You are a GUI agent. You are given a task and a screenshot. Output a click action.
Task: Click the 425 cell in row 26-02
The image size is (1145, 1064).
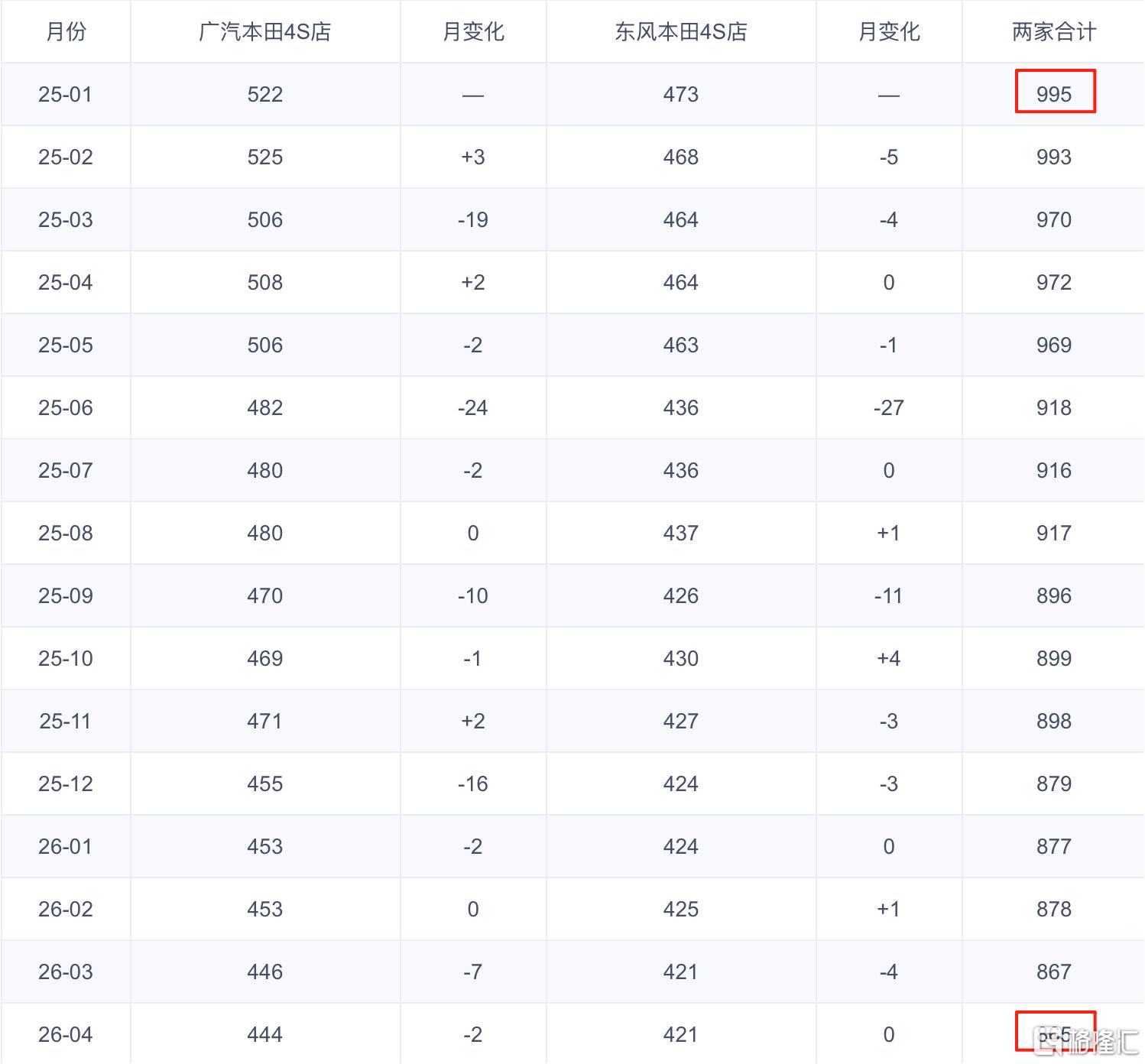(x=681, y=909)
